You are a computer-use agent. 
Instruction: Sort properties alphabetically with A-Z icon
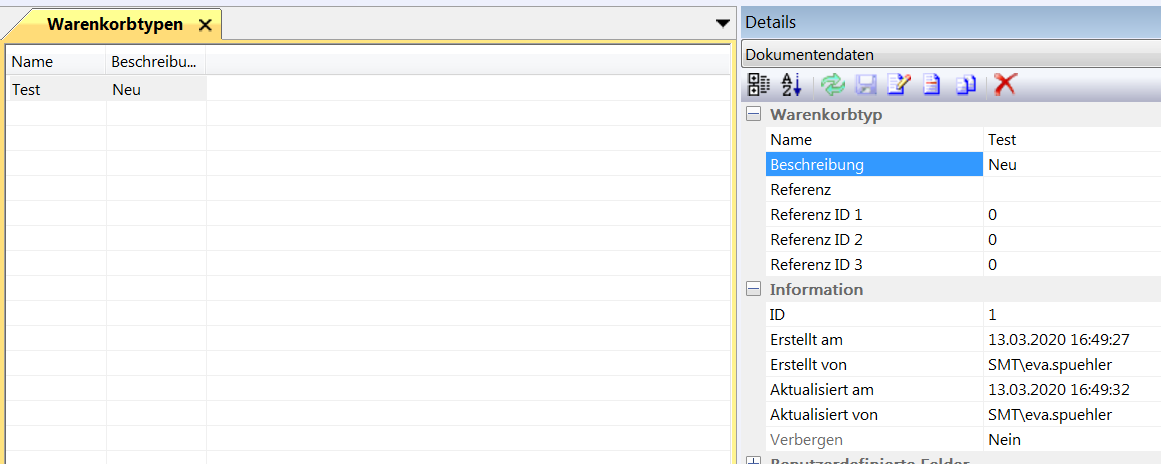(x=791, y=85)
